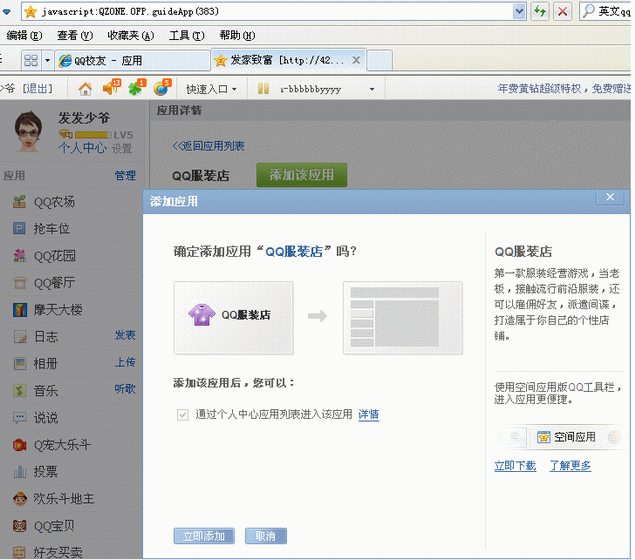Close the 发家致富 tab
Screen dimensions: 635x560
(x=356, y=60)
